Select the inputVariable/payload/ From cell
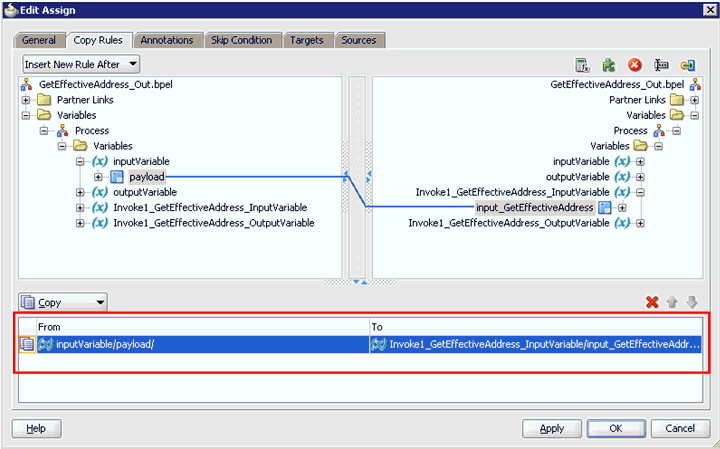The height and width of the screenshot is (449, 720). pyautogui.click(x=203, y=344)
